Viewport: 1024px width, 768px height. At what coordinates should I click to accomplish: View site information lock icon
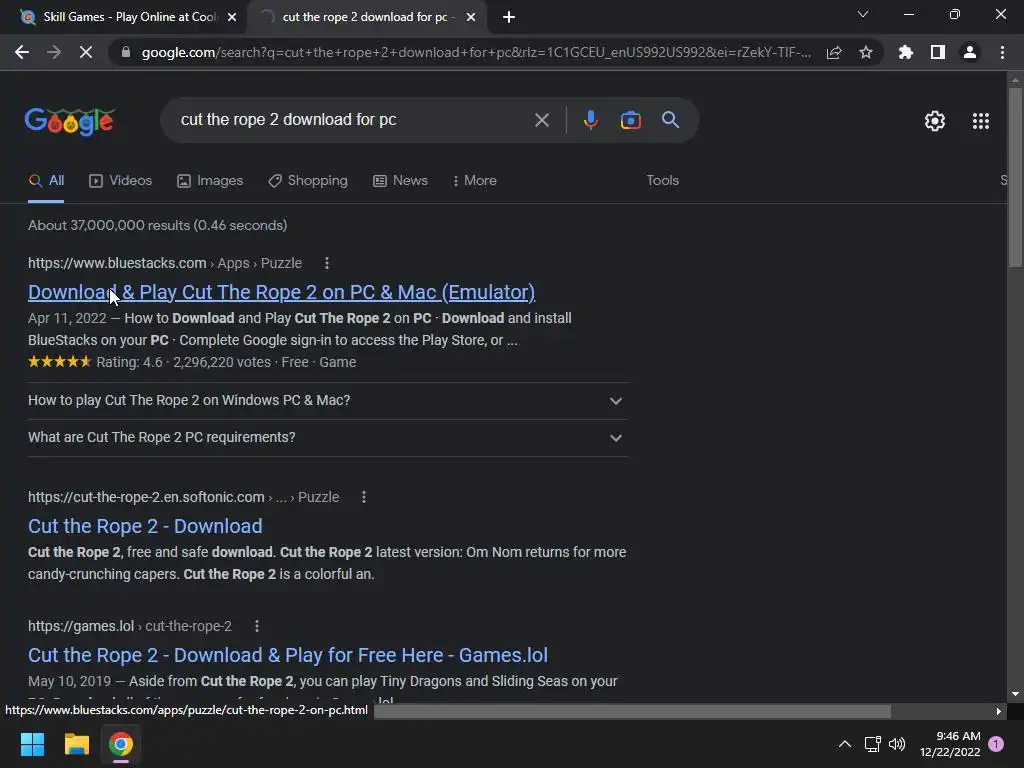click(x=126, y=52)
